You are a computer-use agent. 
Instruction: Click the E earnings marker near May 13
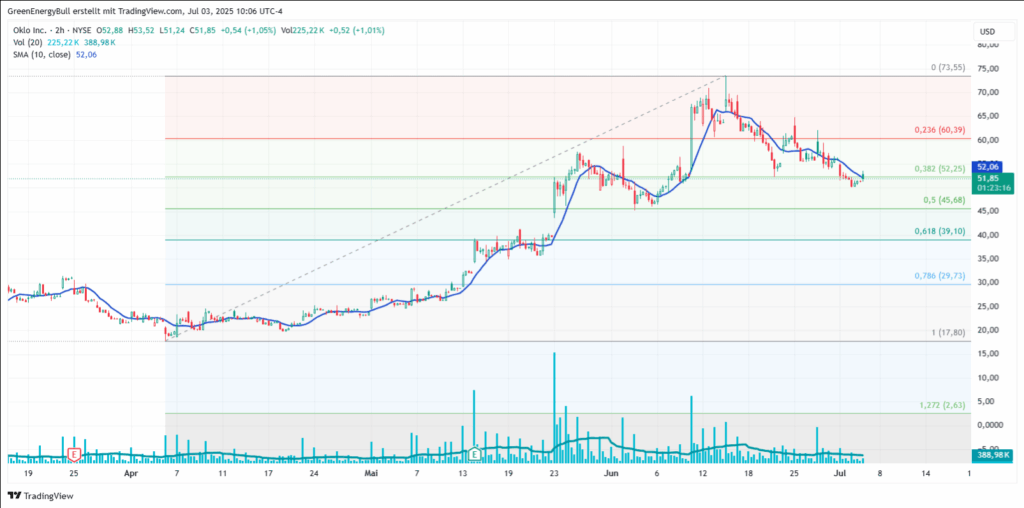point(474,454)
